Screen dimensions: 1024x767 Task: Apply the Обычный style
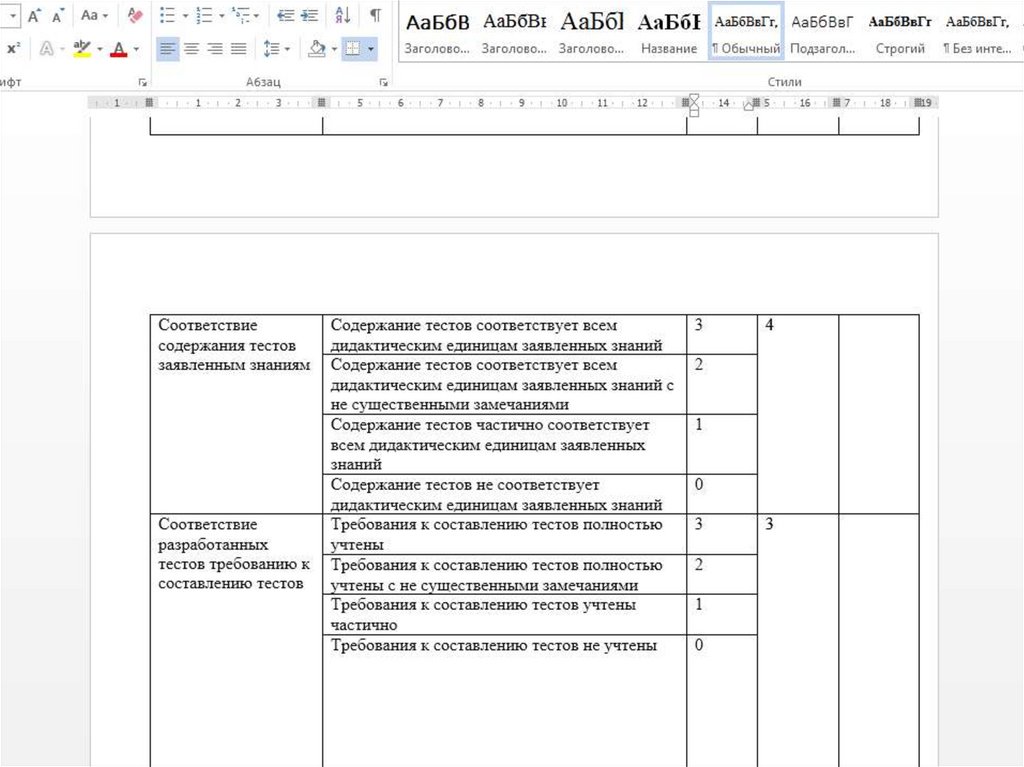[x=746, y=33]
